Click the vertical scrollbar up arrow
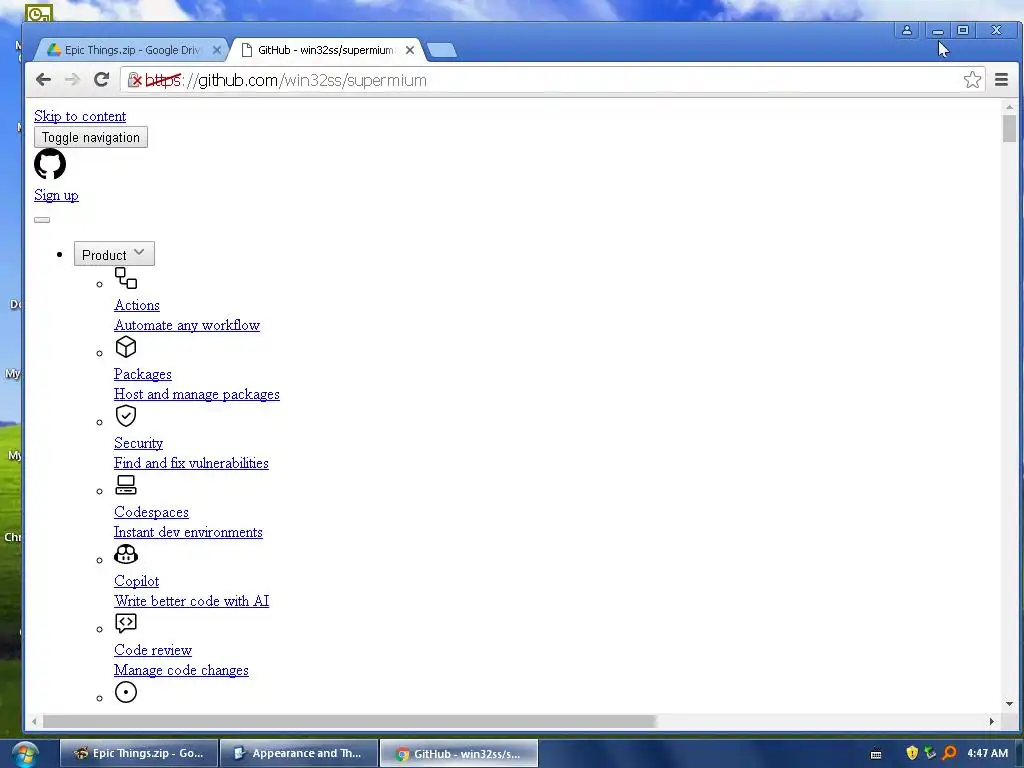Viewport: 1024px width, 768px height. (1010, 106)
